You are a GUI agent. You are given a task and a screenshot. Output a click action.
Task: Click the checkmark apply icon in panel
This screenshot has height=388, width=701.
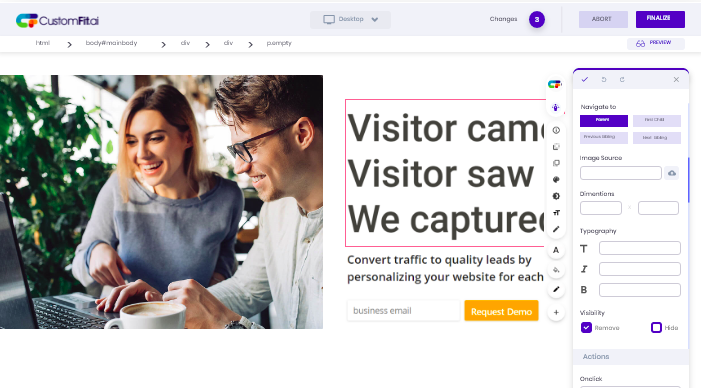[584, 79]
